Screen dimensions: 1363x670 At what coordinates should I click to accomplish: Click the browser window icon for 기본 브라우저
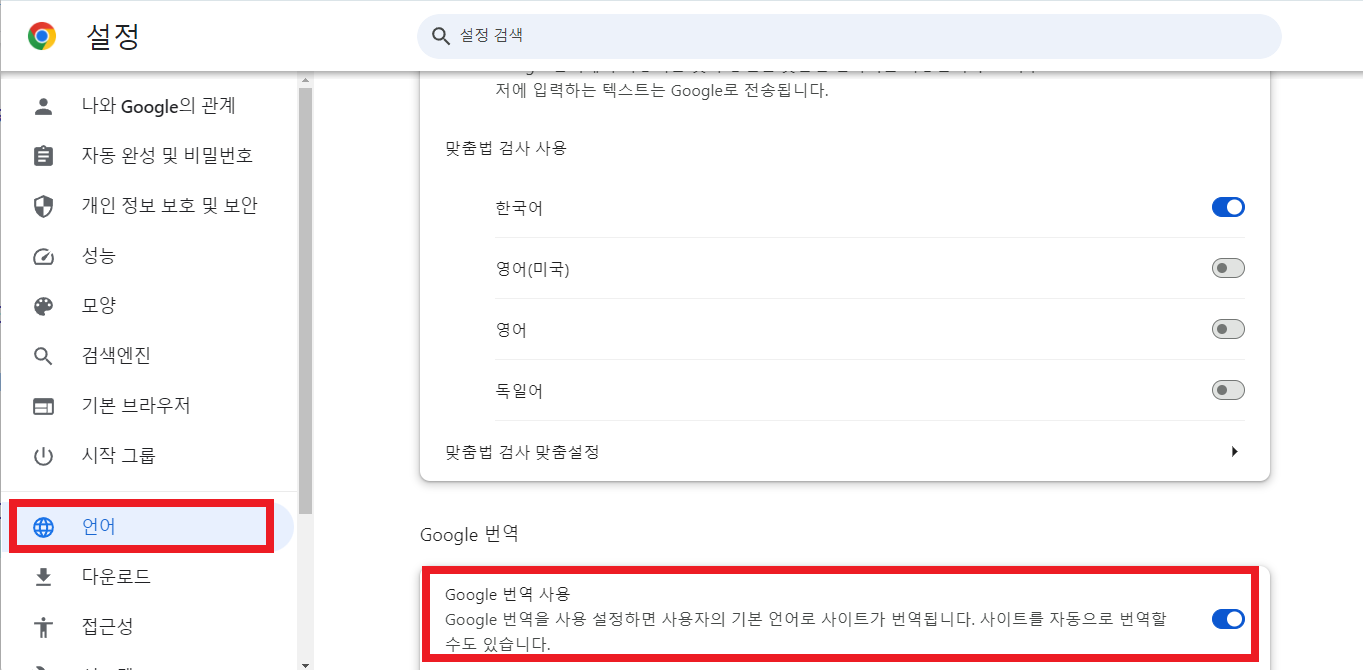43,406
